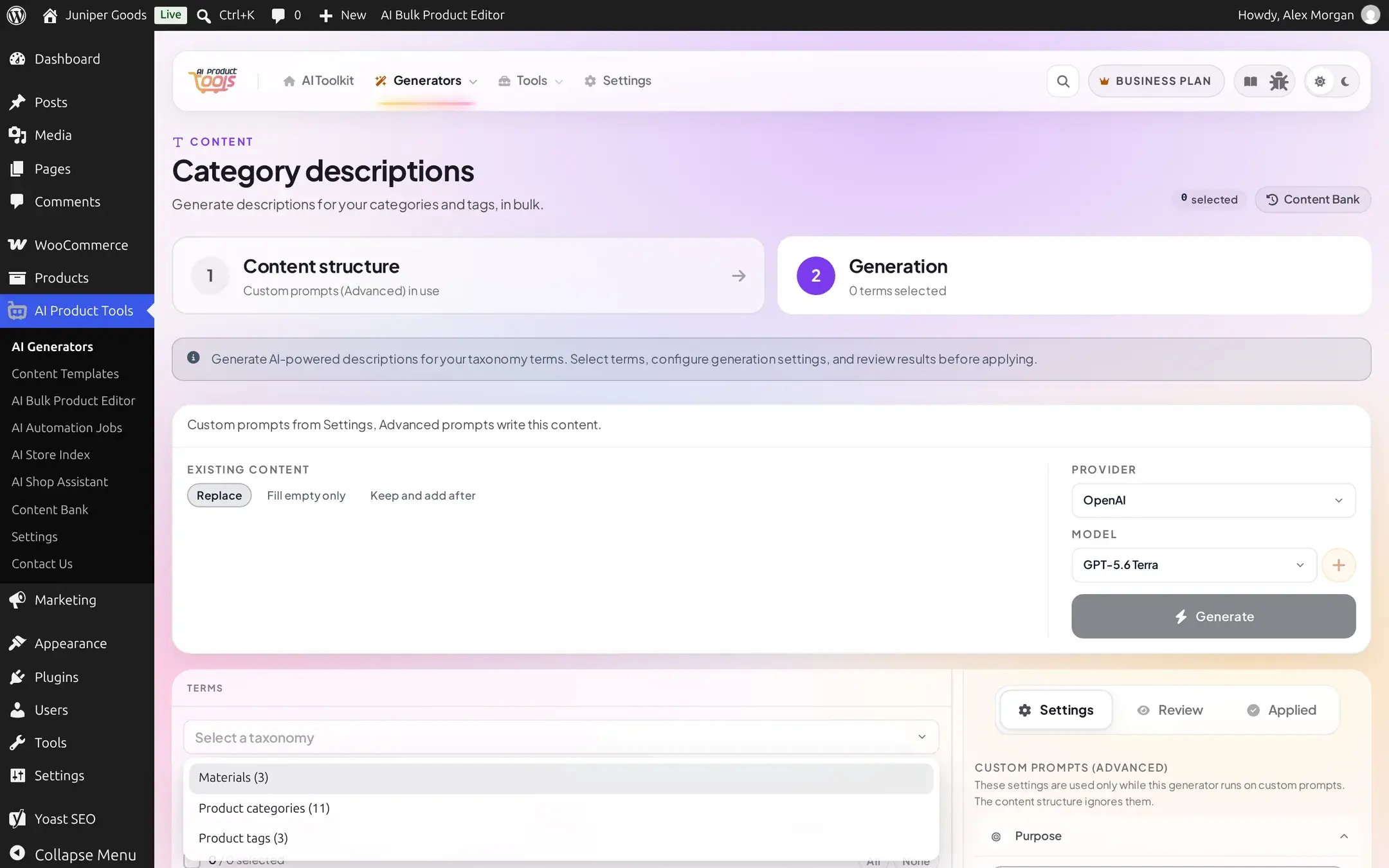1389x868 pixels.
Task: Open comments bubble in admin bar
Action: [x=286, y=15]
